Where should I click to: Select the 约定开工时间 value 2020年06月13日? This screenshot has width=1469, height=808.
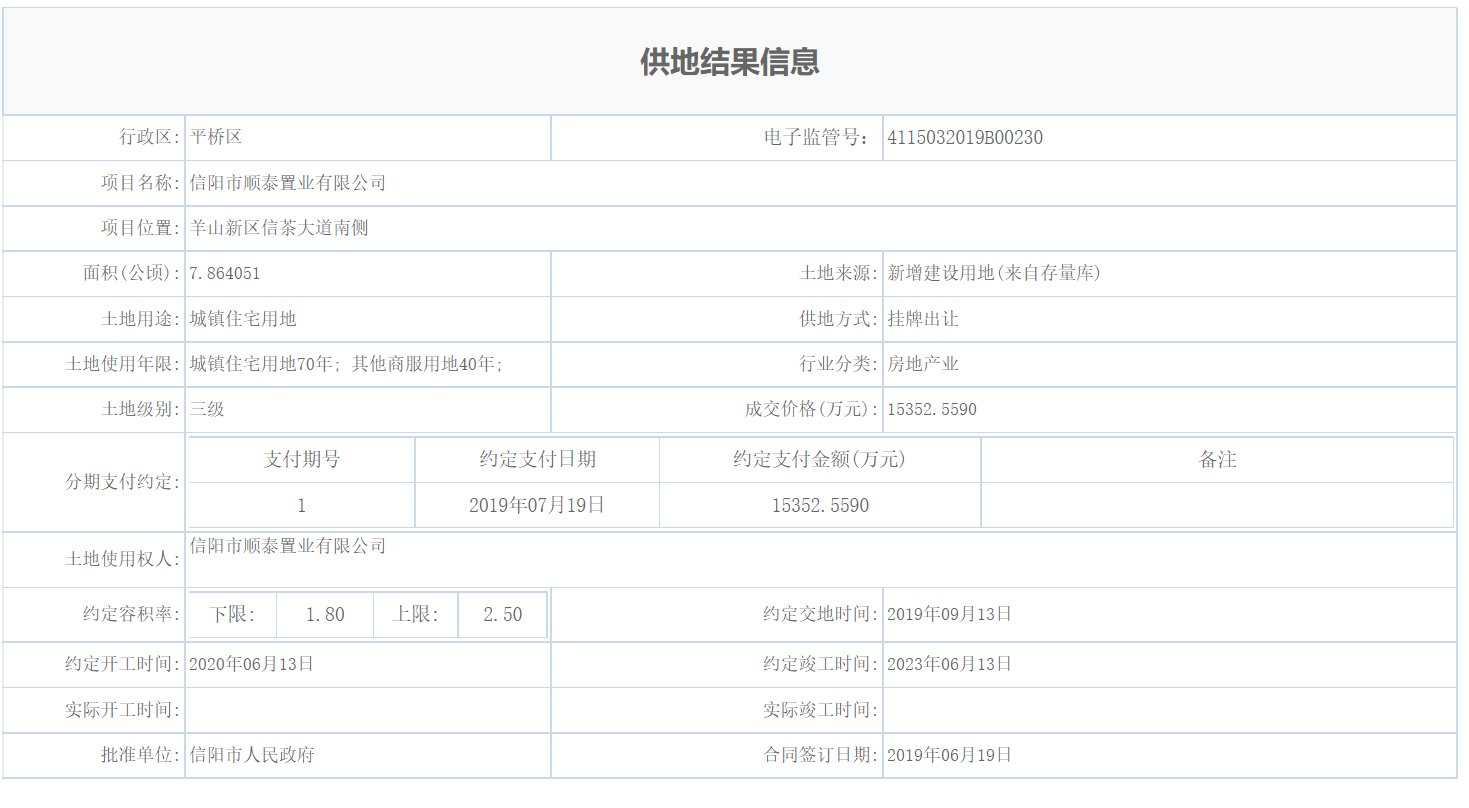click(252, 664)
